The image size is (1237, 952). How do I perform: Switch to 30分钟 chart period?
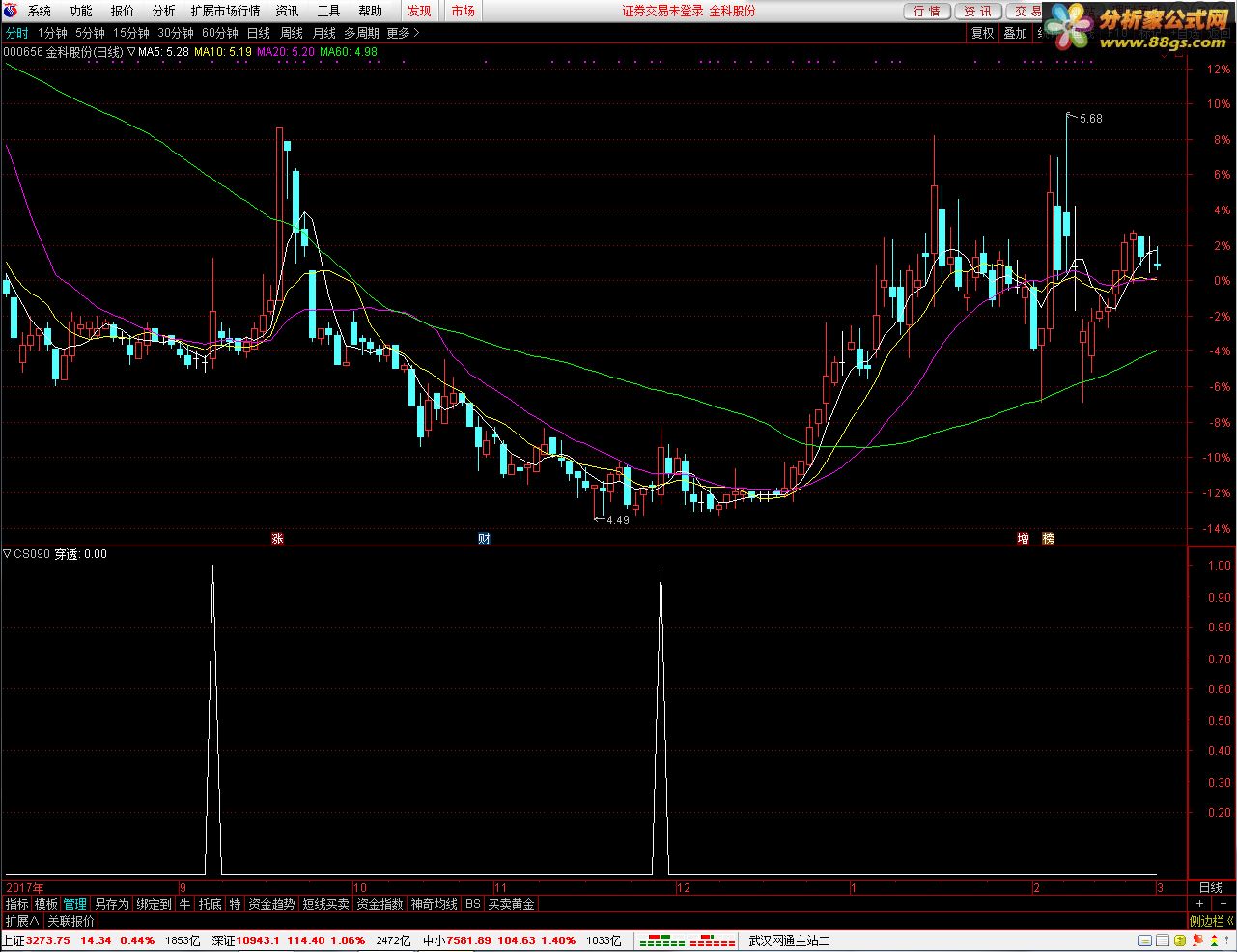[176, 33]
